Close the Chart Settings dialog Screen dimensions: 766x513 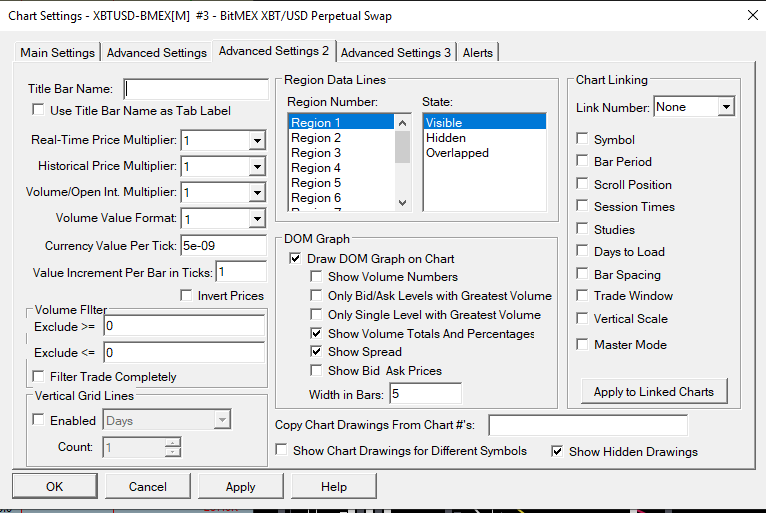pos(753,15)
